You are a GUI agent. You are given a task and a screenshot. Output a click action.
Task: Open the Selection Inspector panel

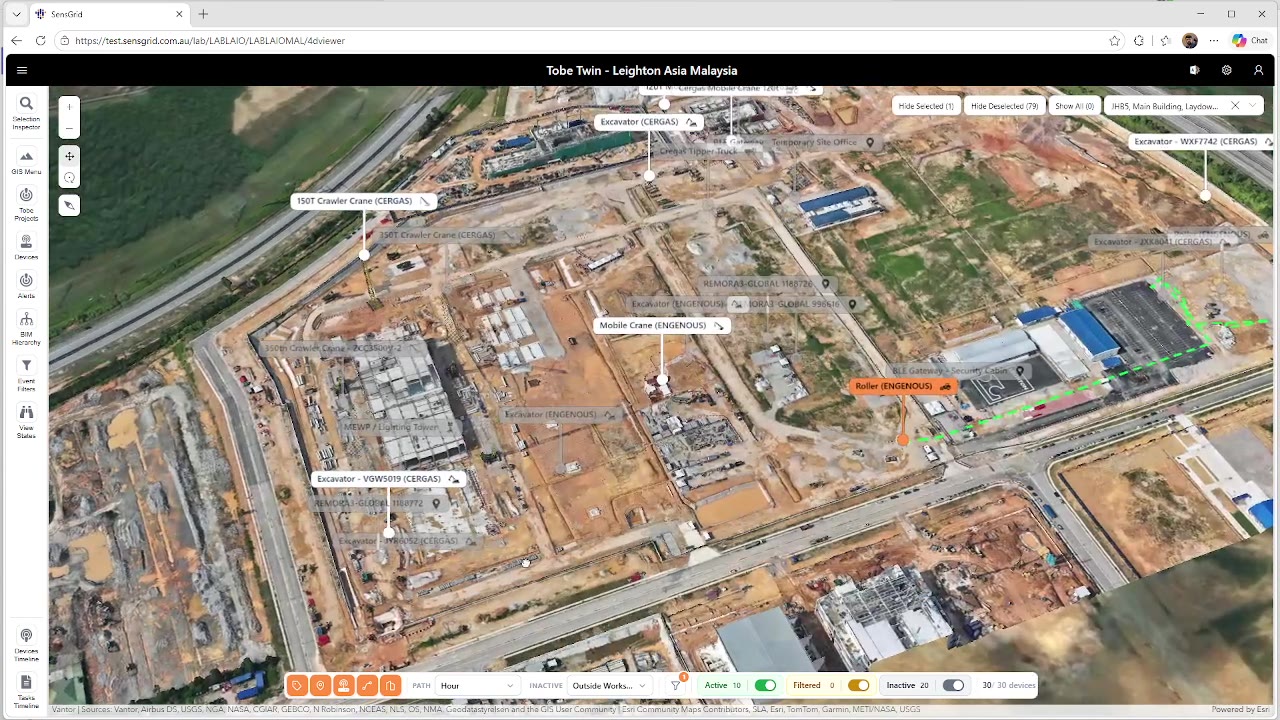point(26,113)
